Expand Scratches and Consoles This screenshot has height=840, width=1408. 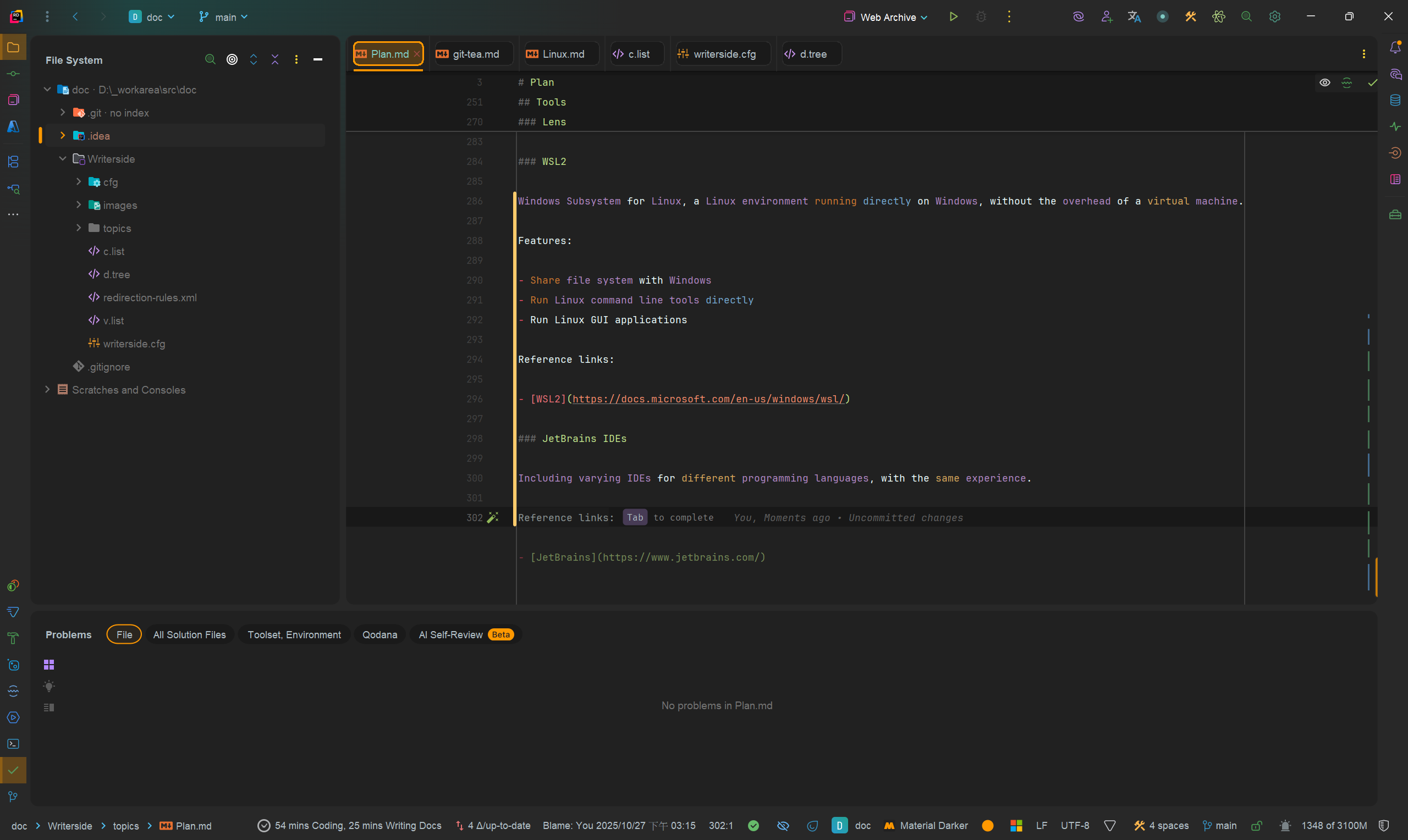(47, 390)
